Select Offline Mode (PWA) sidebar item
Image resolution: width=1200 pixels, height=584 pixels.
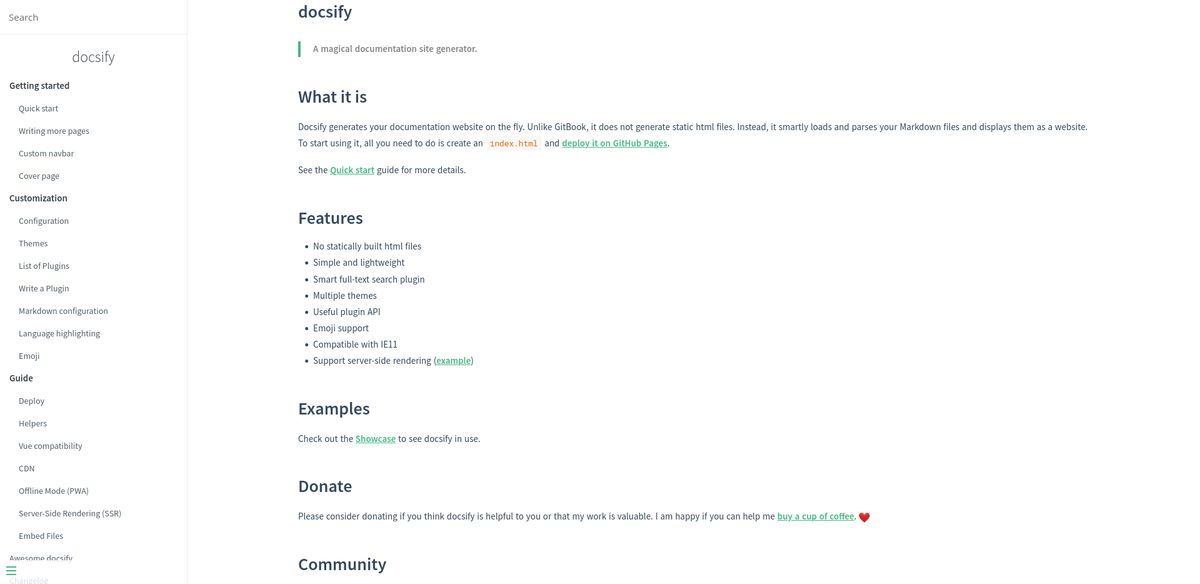pos(53,491)
